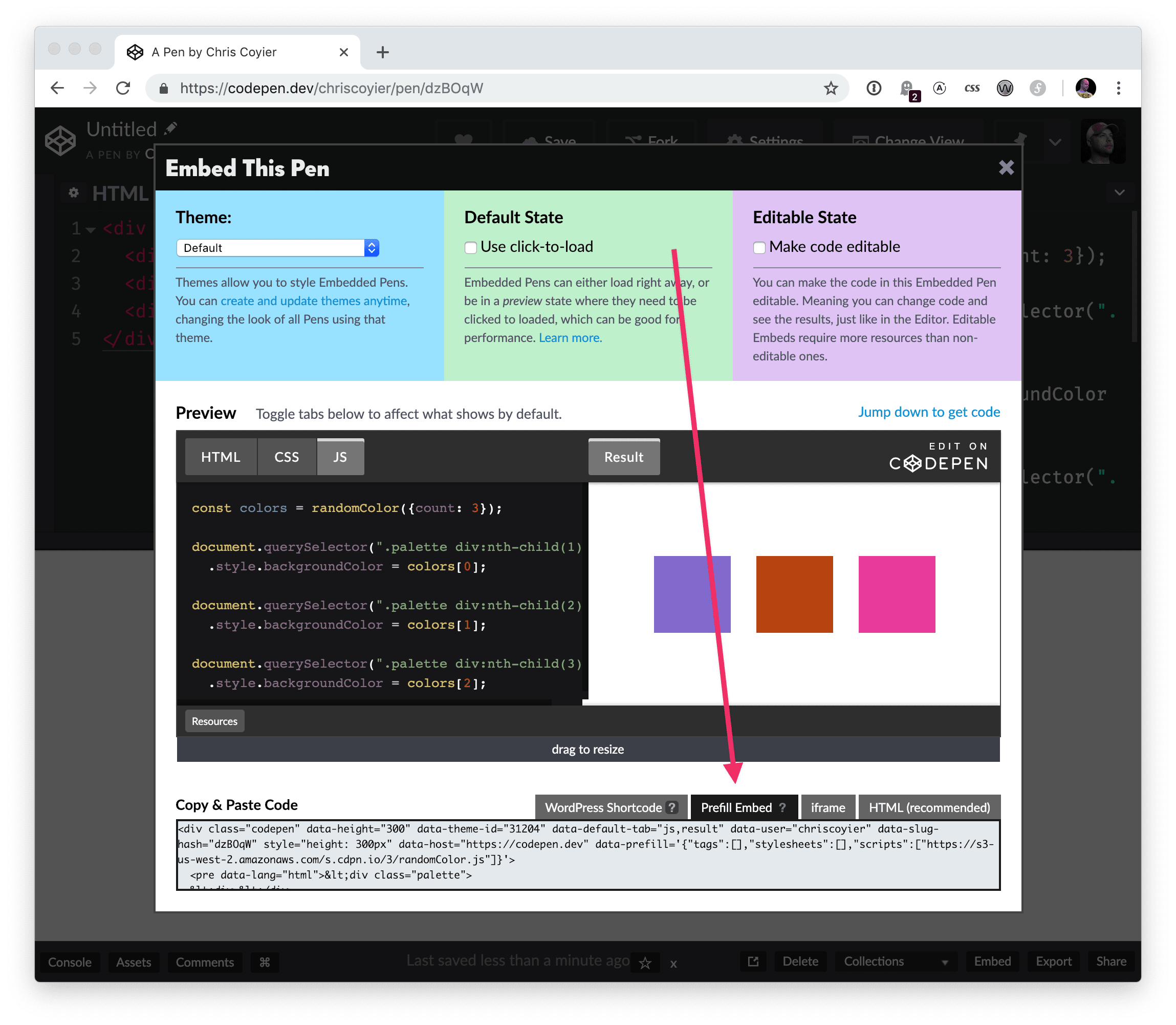
Task: Open the Resources button in the embed preview
Action: click(x=214, y=721)
